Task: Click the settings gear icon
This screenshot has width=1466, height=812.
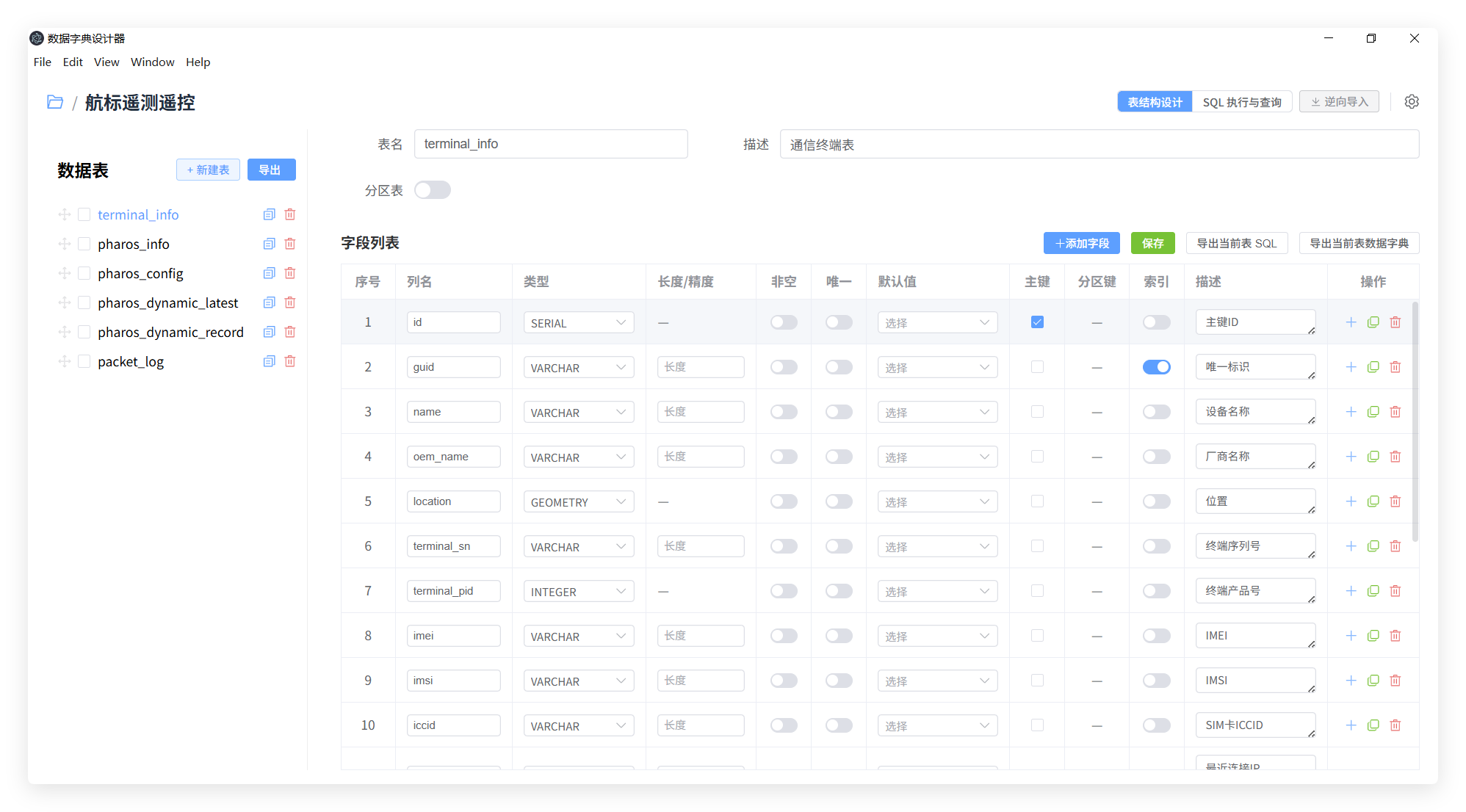Action: click(1411, 101)
